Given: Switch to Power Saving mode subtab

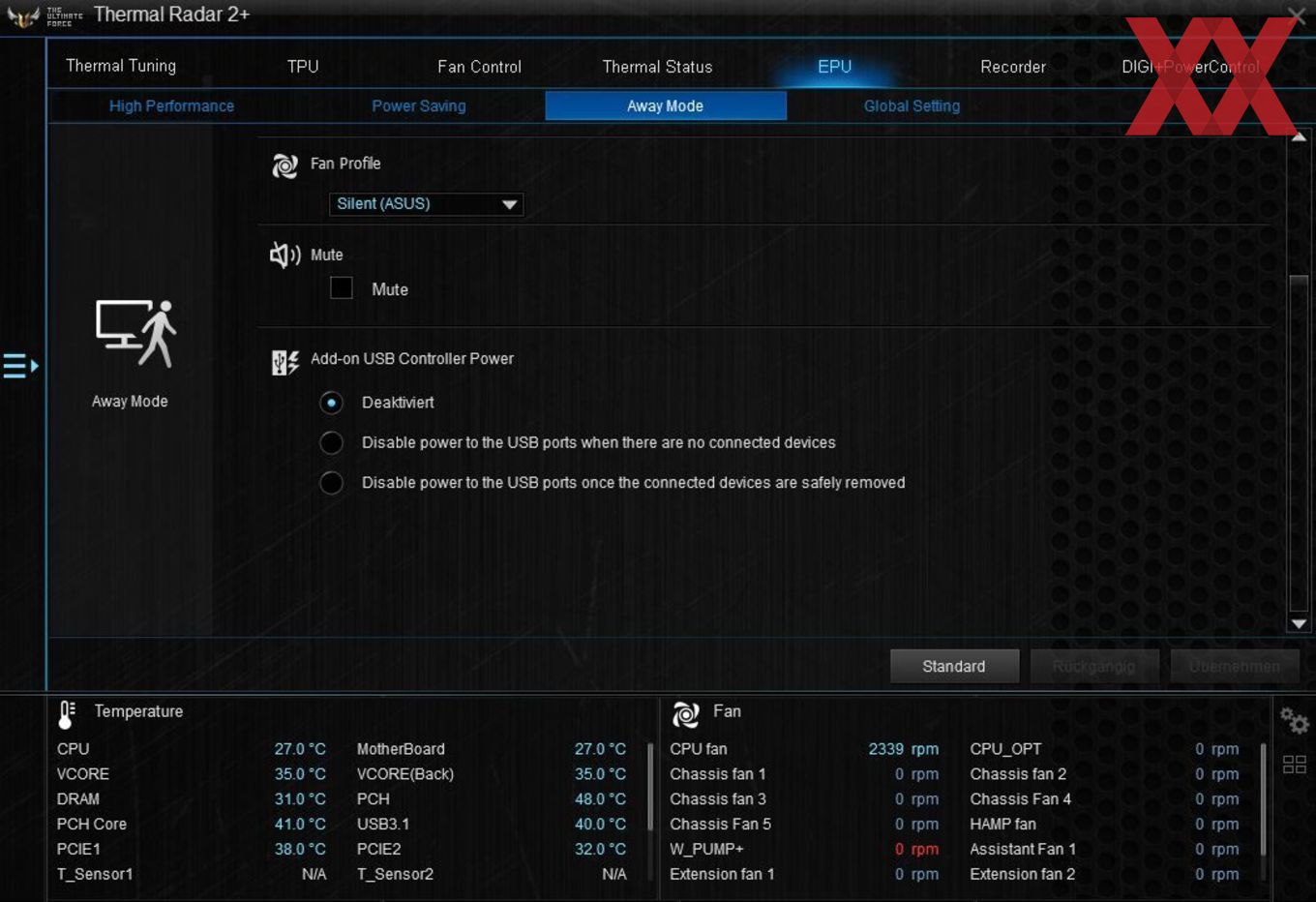Looking at the screenshot, I should click(419, 105).
